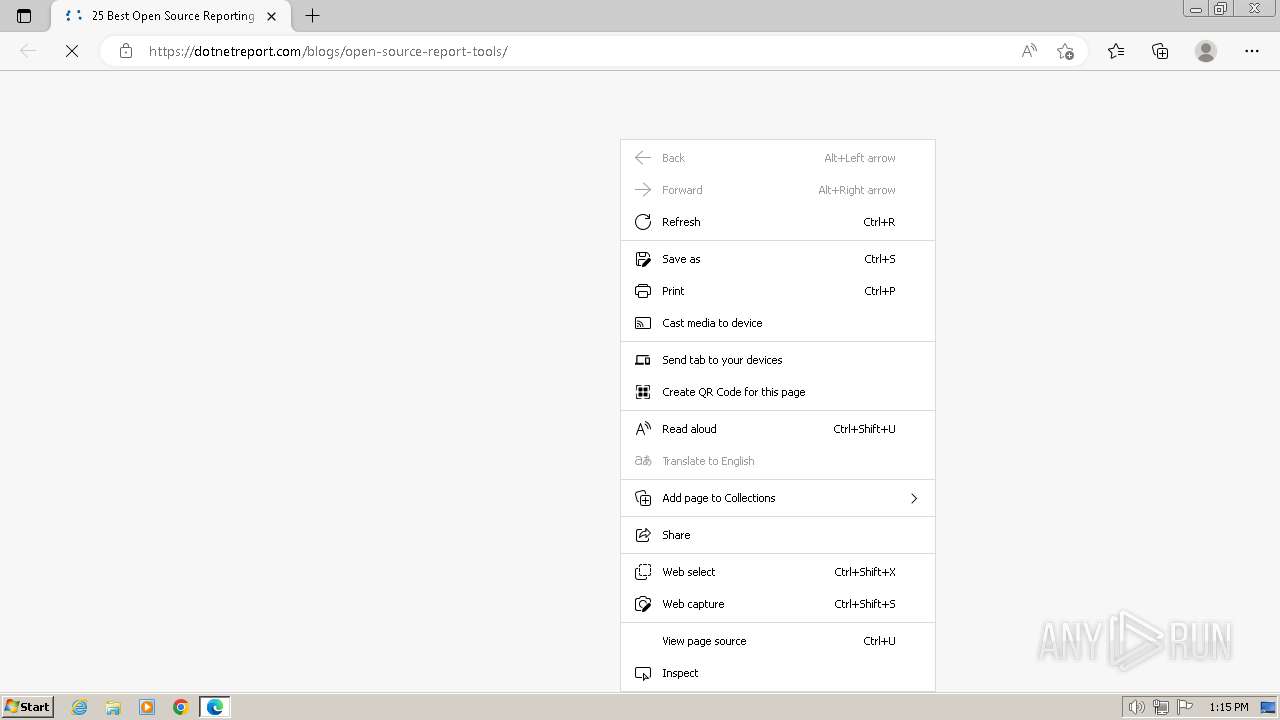Open the Action Center flag icon

[1185, 707]
